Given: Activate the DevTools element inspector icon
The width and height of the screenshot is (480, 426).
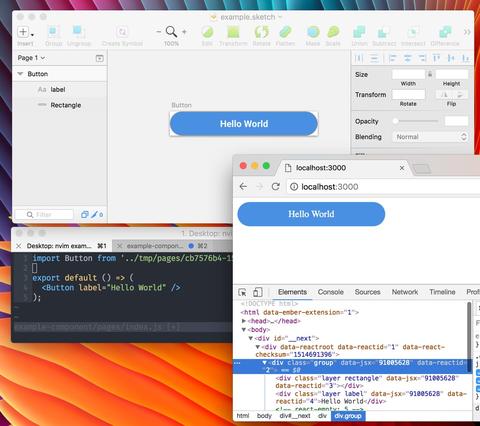Looking at the screenshot, I should click(x=242, y=292).
